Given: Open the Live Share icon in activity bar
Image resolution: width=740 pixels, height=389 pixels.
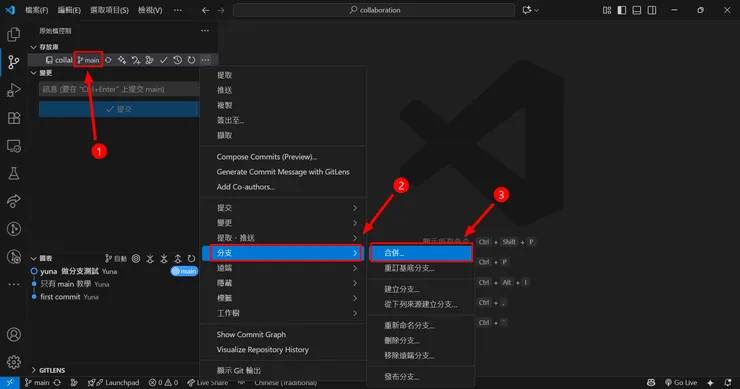Looking at the screenshot, I should coord(14,201).
